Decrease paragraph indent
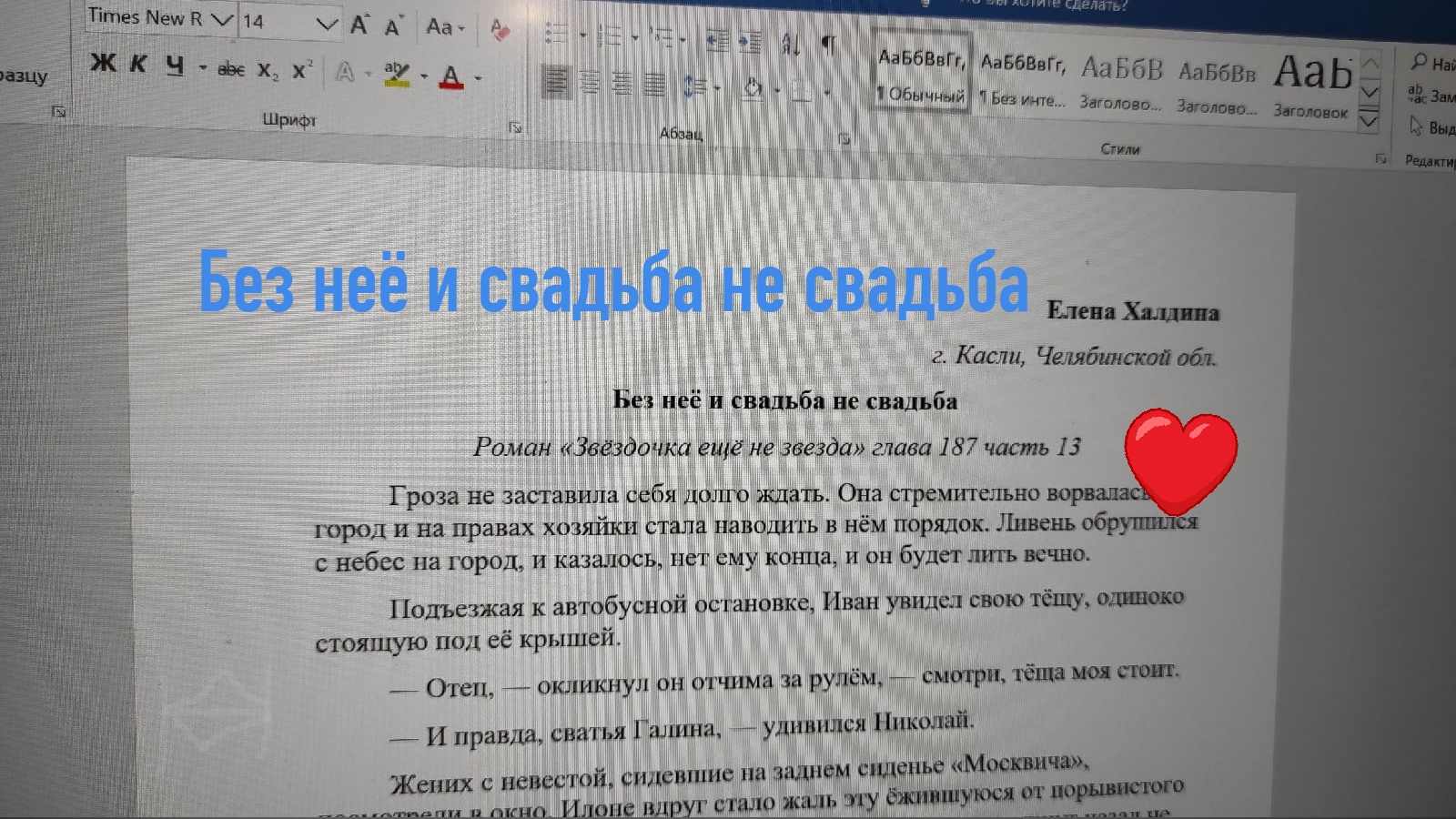This screenshot has height=819, width=1456. coord(717,40)
